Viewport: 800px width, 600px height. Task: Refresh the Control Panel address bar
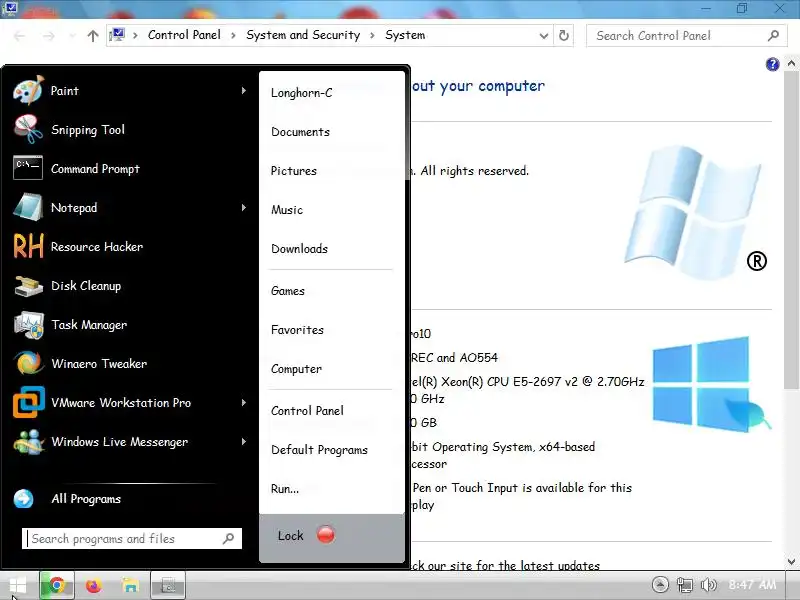pos(564,35)
